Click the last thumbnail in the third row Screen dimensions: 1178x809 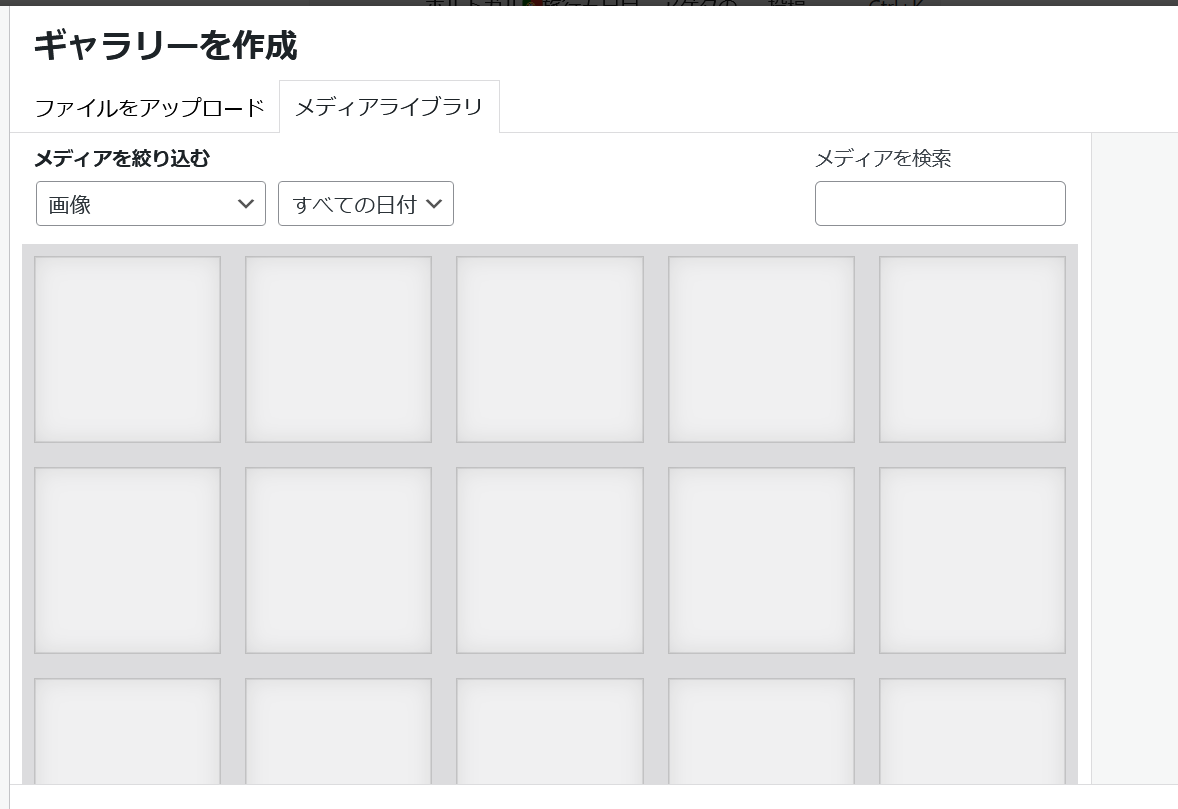[972, 731]
